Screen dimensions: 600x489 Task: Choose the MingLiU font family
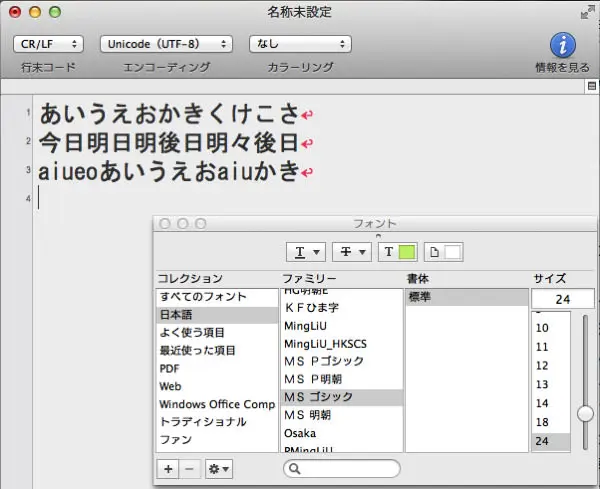pos(341,326)
